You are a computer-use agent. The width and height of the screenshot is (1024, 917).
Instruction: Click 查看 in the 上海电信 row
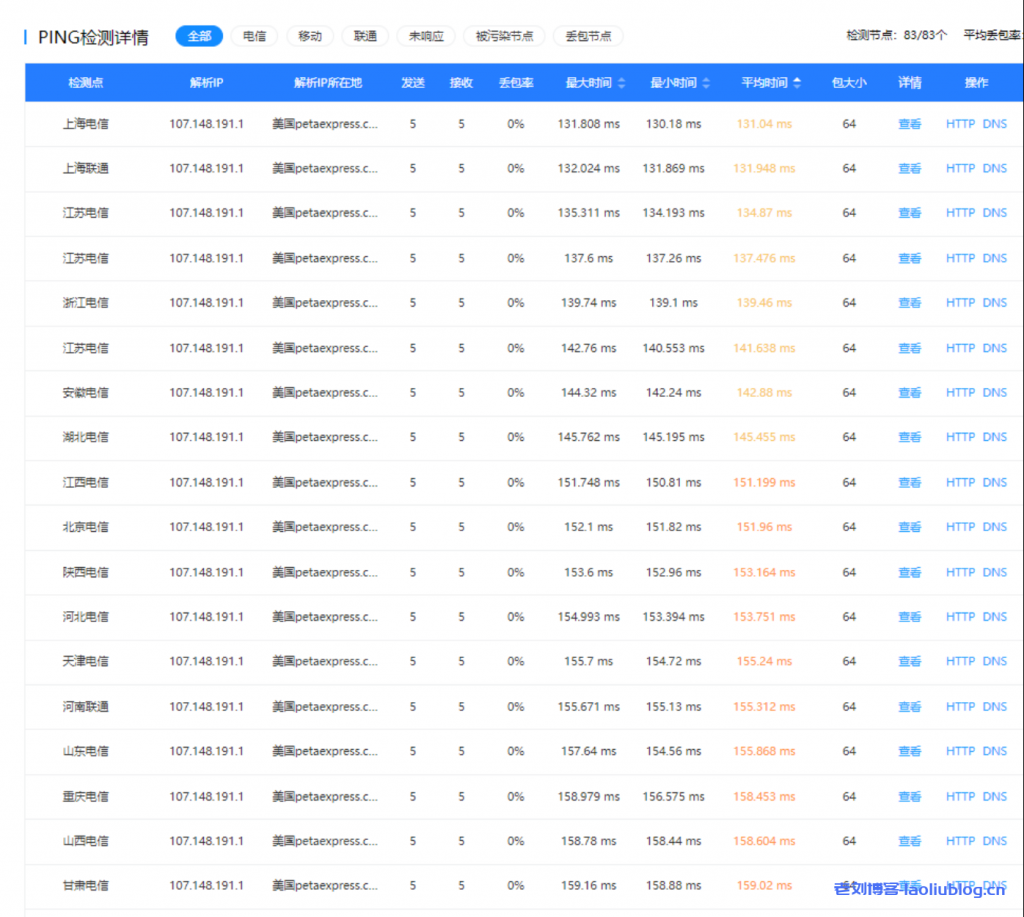pyautogui.click(x=909, y=124)
